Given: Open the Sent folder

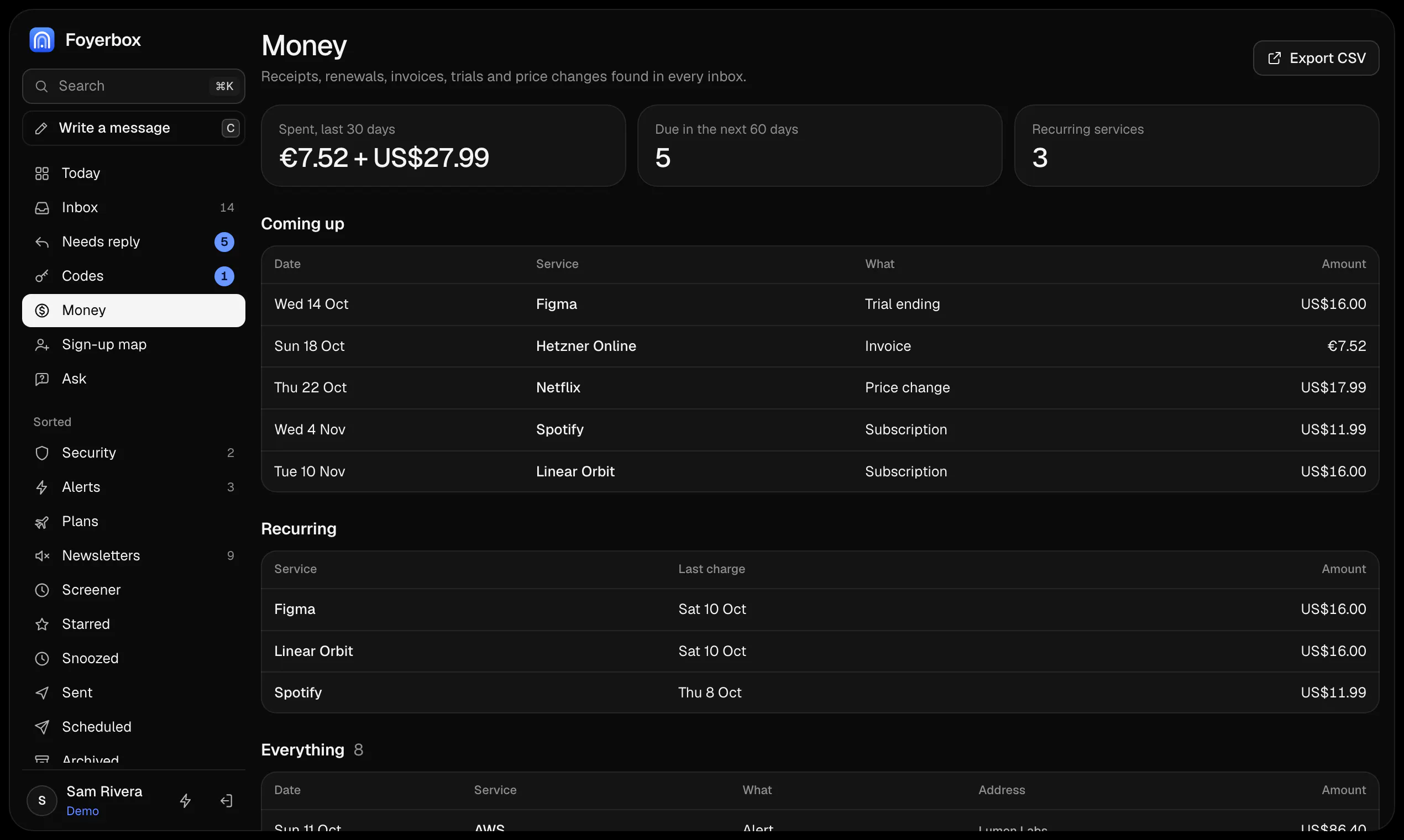Looking at the screenshot, I should 134,693.
